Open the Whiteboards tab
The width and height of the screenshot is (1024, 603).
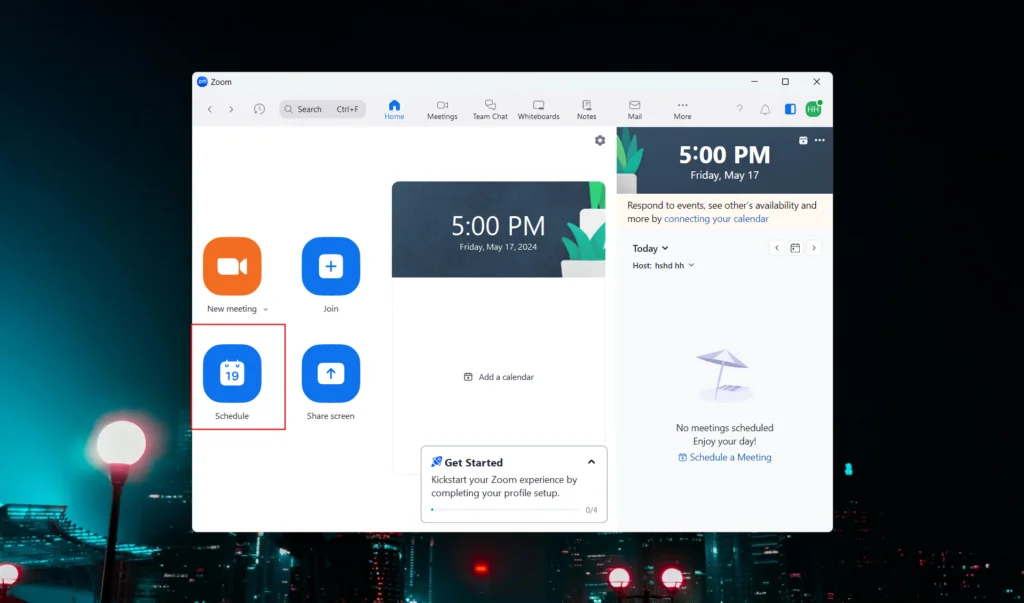coord(538,109)
